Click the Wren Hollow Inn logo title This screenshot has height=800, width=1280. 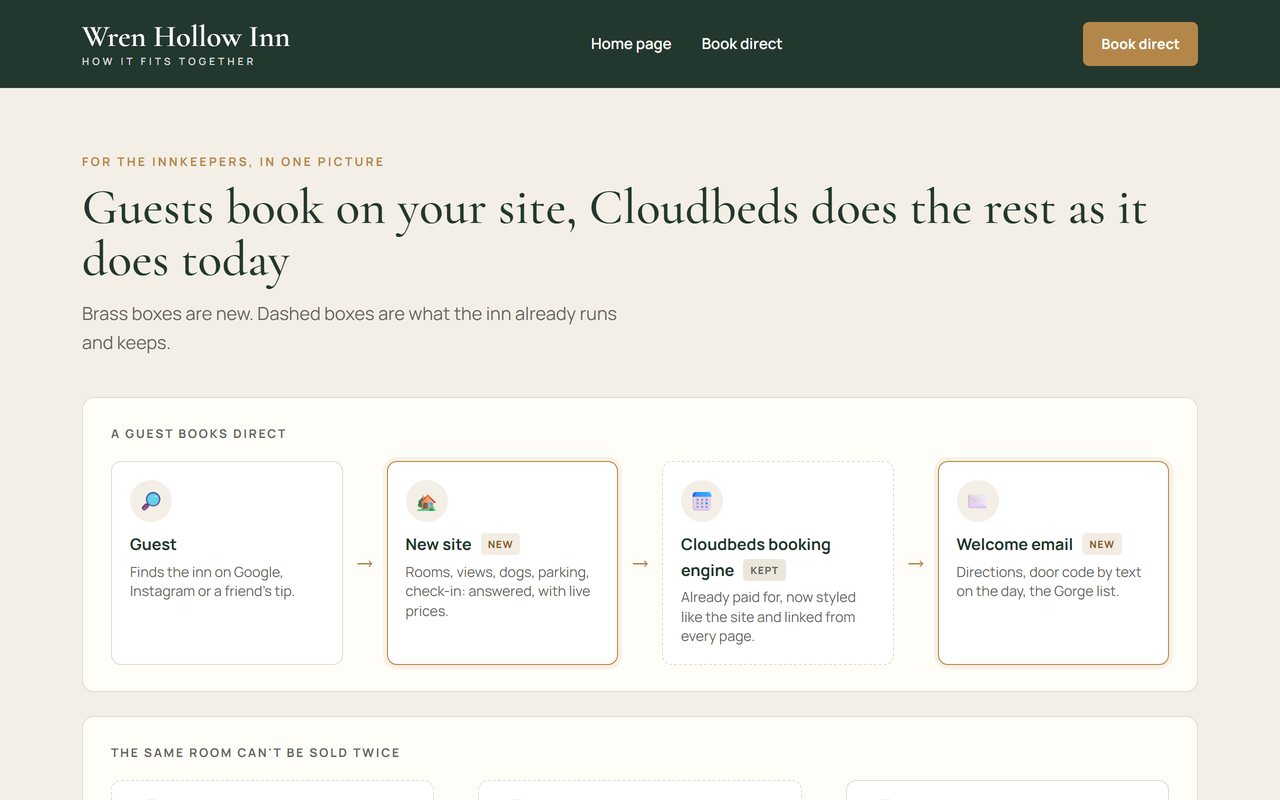(x=186, y=37)
